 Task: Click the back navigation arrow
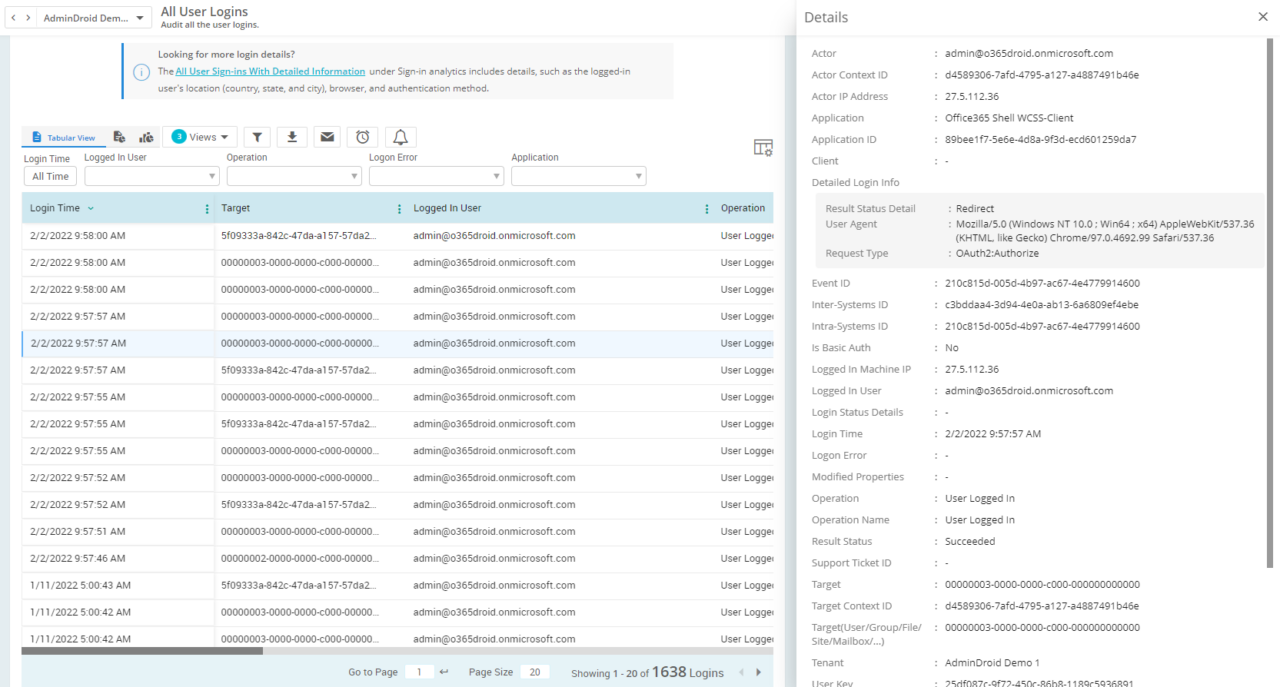pos(11,17)
